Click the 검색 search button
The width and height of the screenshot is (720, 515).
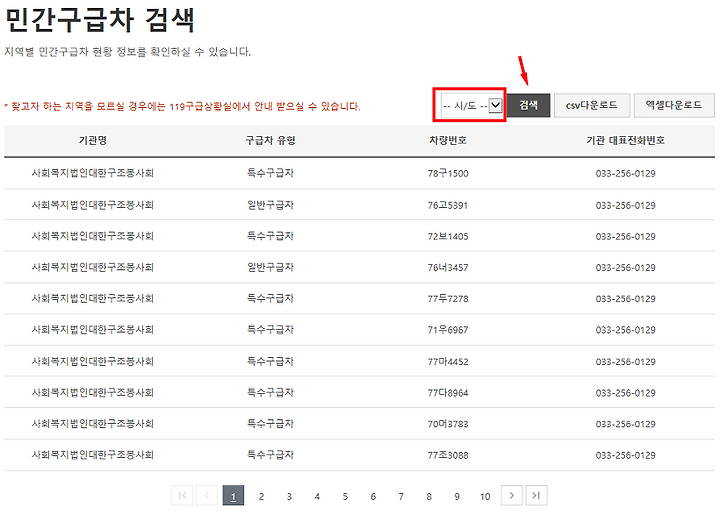coord(528,106)
